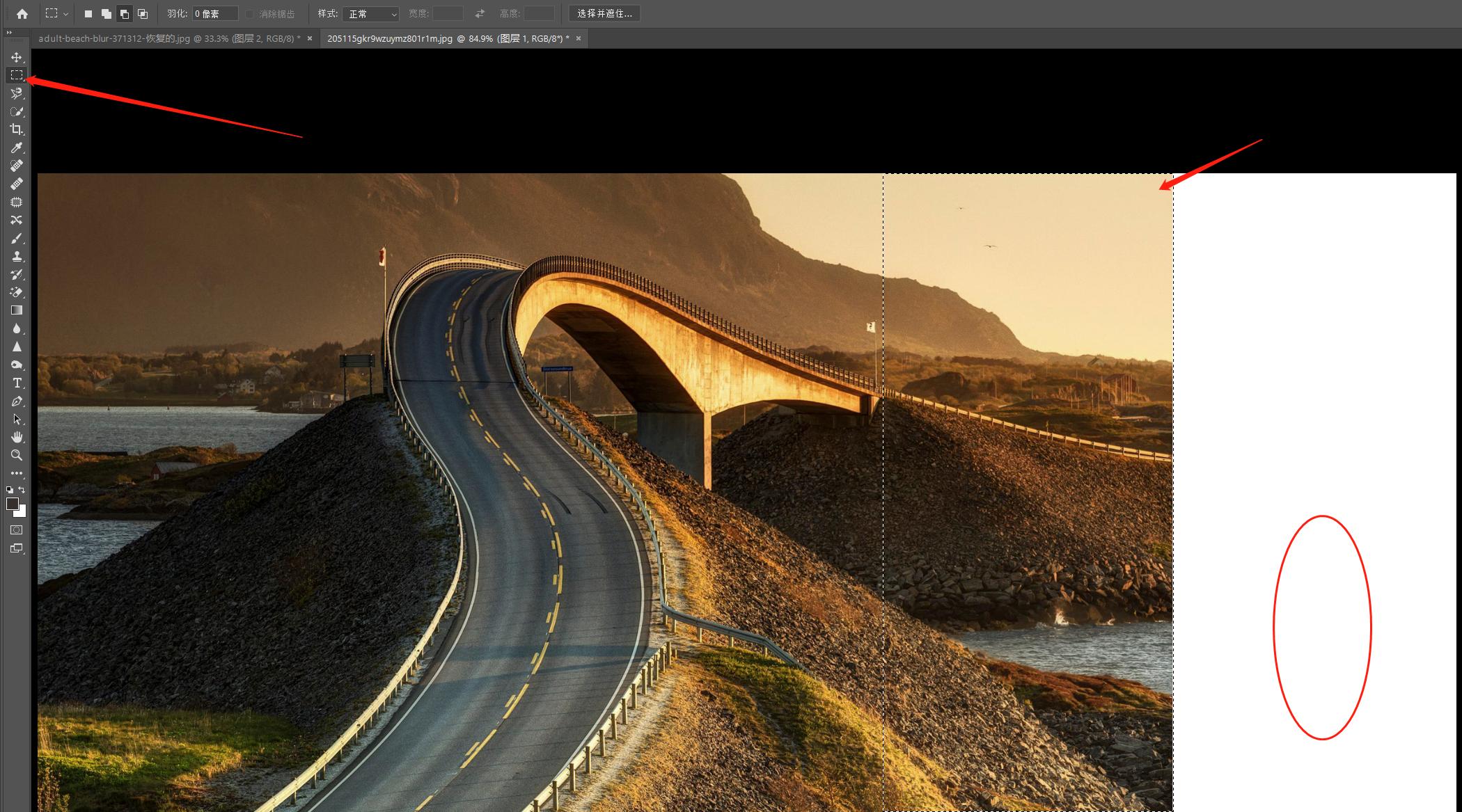Enable 'Add to selection' mode button
This screenshot has height=812, width=1462.
coord(106,13)
